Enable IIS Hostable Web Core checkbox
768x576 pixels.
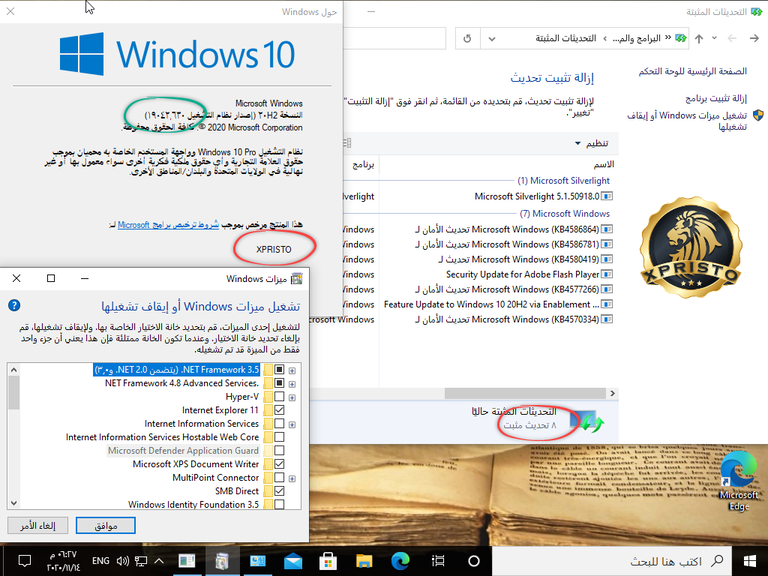point(279,437)
